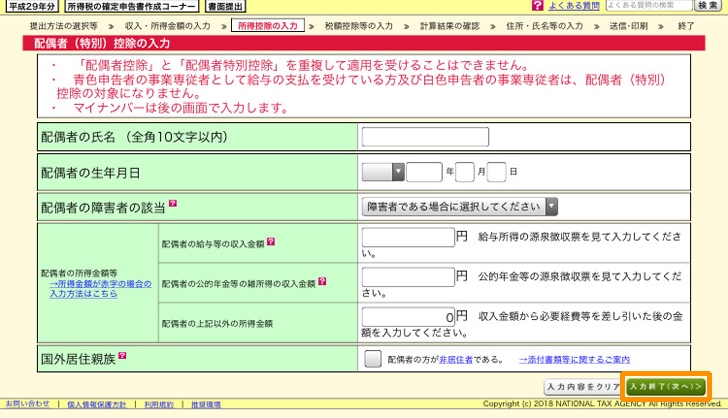Open help icon beside 配偶者の障害者の該当
The image size is (728, 418).
tap(173, 203)
